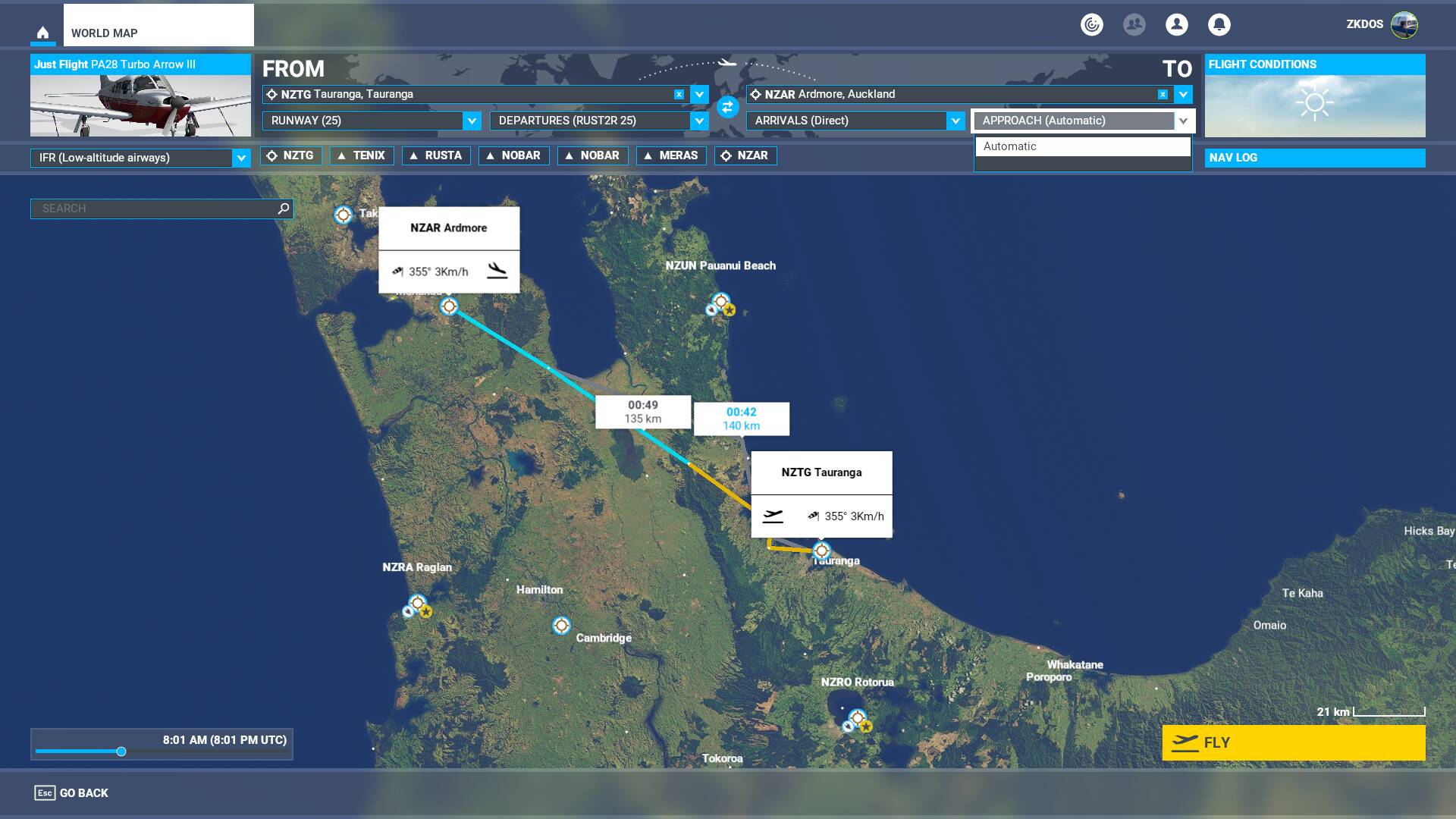Open the multiplayer group icon
This screenshot has height=819, width=1456.
(1134, 24)
